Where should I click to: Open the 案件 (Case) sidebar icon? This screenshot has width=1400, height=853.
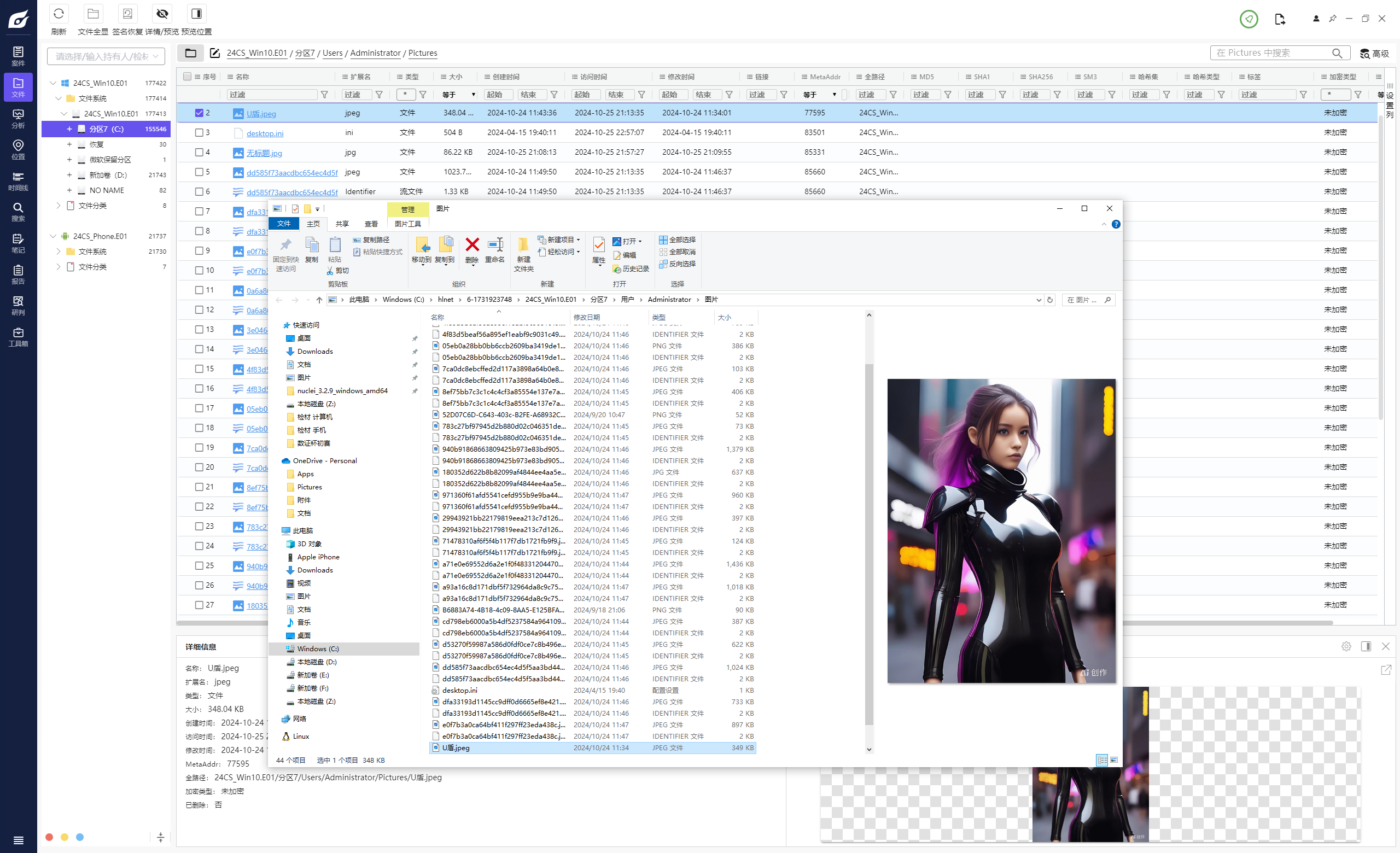pos(18,56)
